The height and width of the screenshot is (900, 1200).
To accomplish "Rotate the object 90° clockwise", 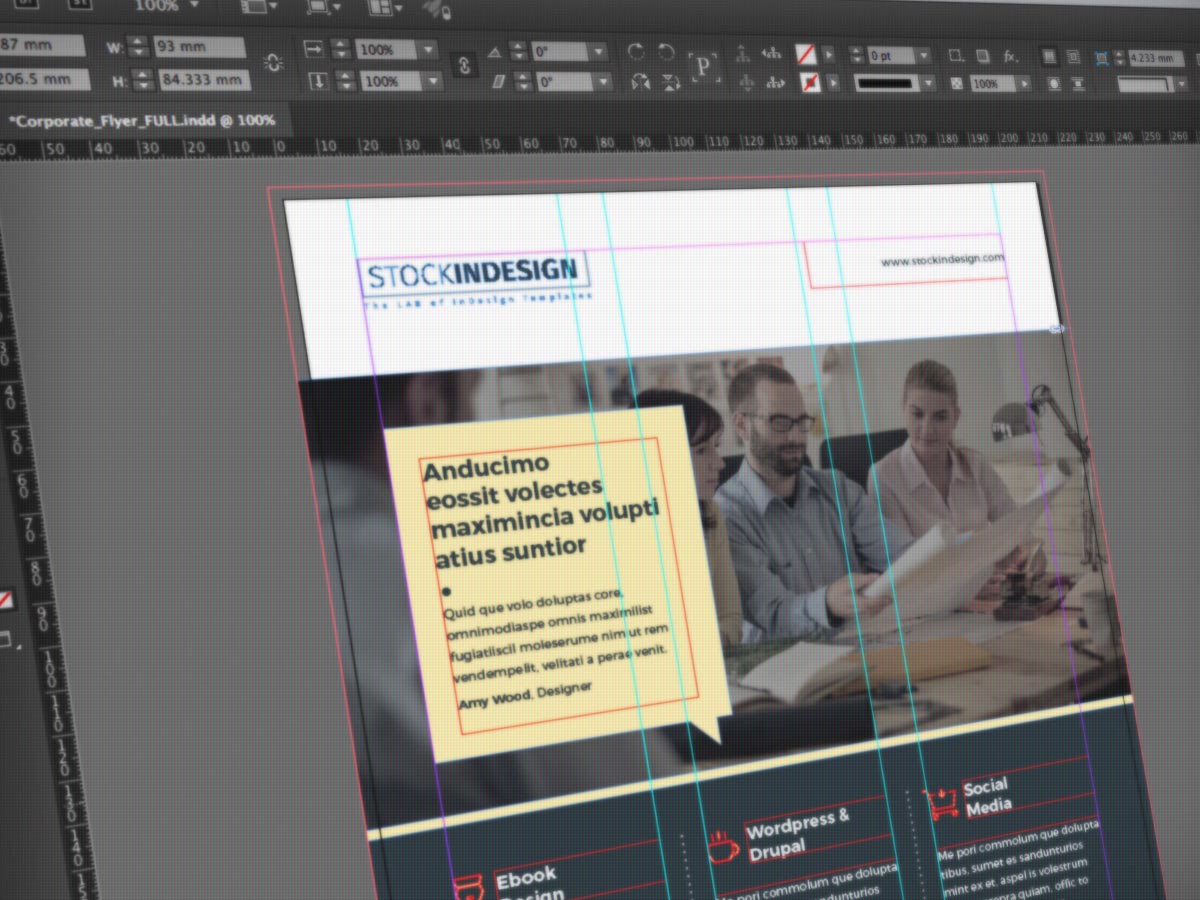I will click(x=636, y=51).
